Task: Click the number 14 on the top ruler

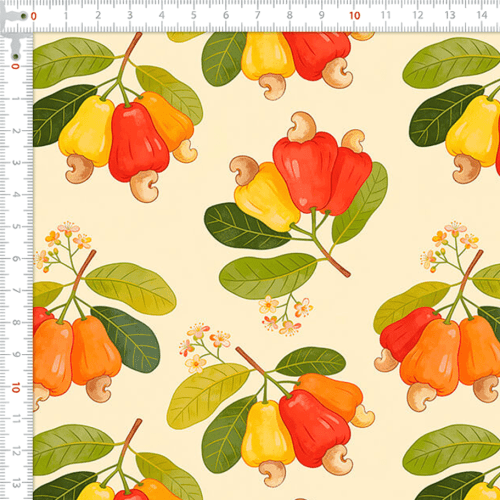Action: (x=482, y=15)
